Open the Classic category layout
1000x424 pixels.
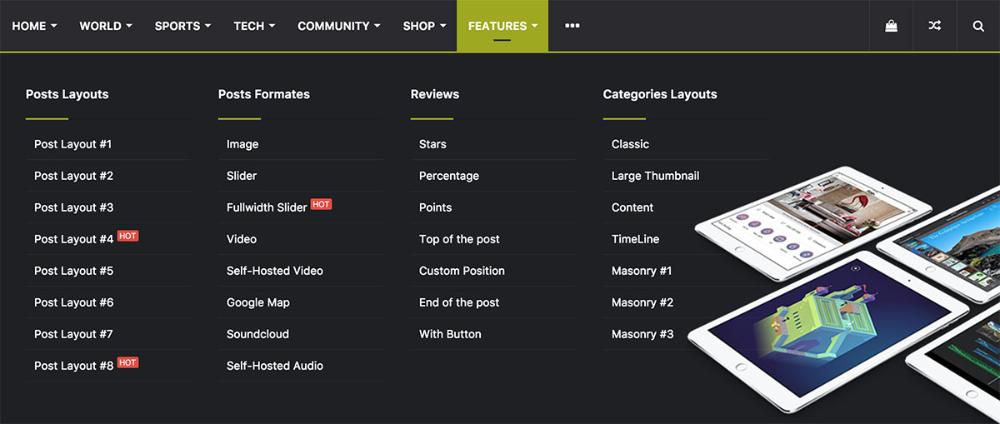[630, 144]
